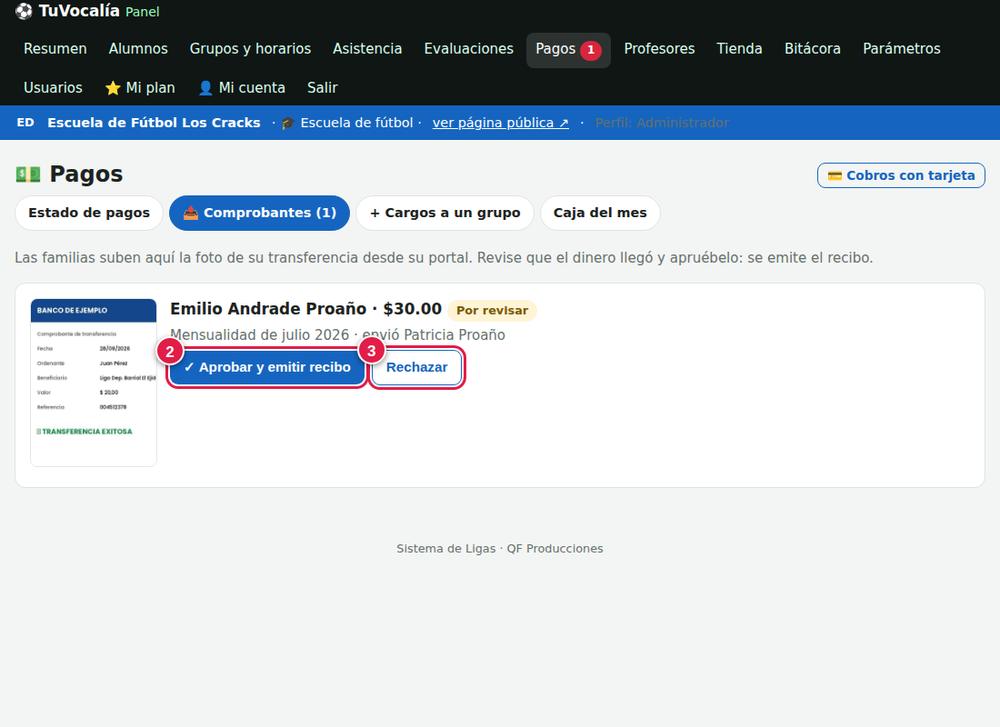The image size is (1000, 727).
Task: Open the Evaluaciones page
Action: [x=469, y=49]
